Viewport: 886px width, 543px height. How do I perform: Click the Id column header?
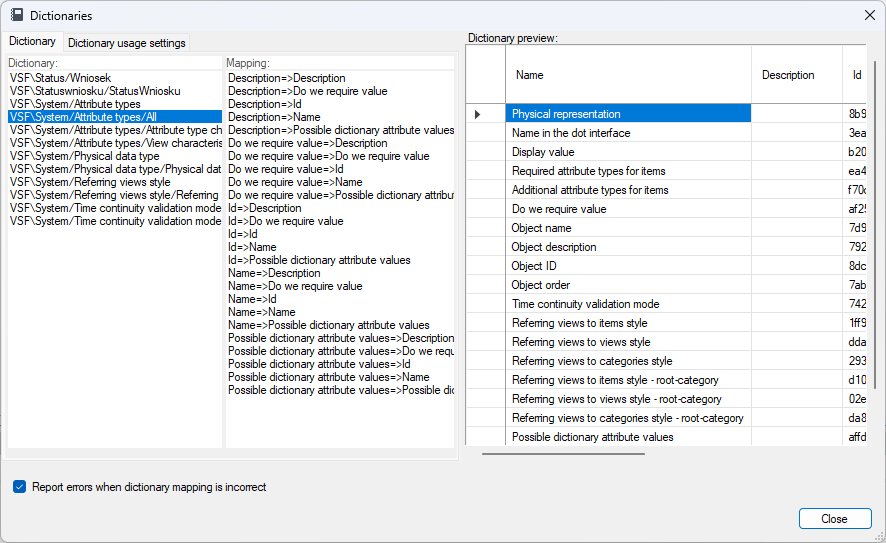point(855,75)
